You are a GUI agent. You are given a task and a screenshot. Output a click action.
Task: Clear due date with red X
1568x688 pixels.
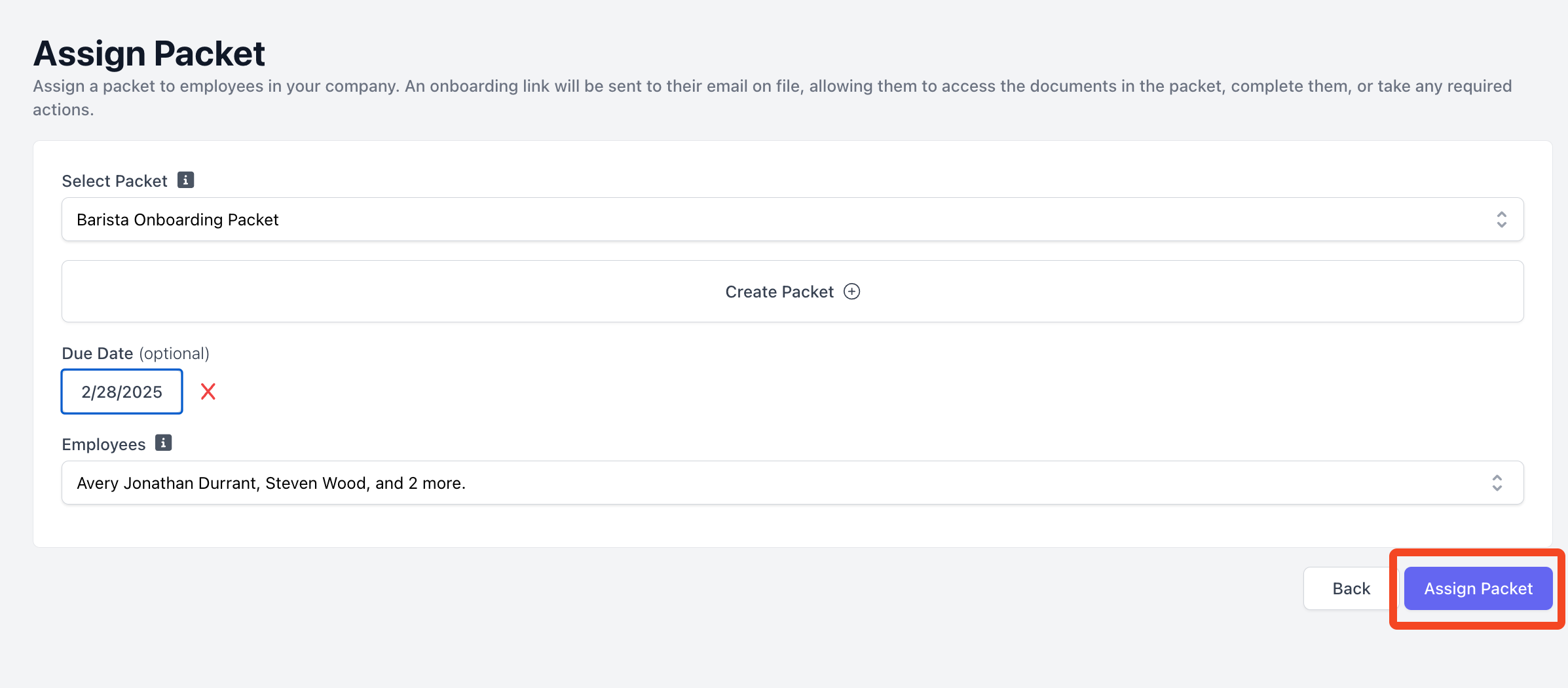pos(208,392)
